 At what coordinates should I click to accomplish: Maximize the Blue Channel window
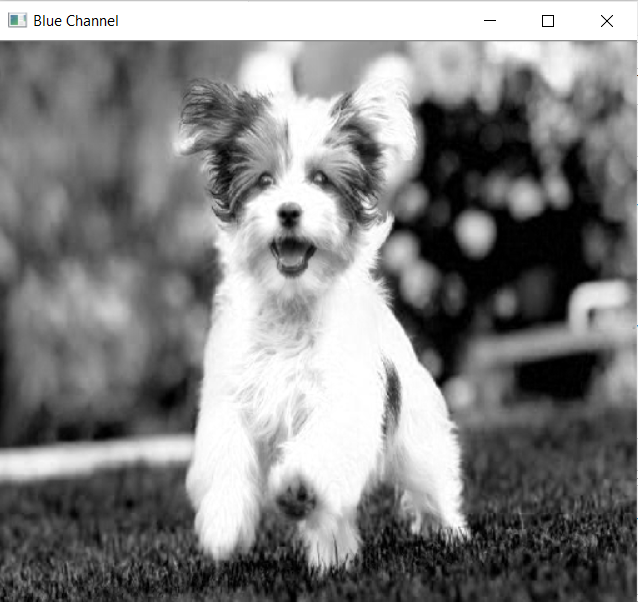(548, 20)
